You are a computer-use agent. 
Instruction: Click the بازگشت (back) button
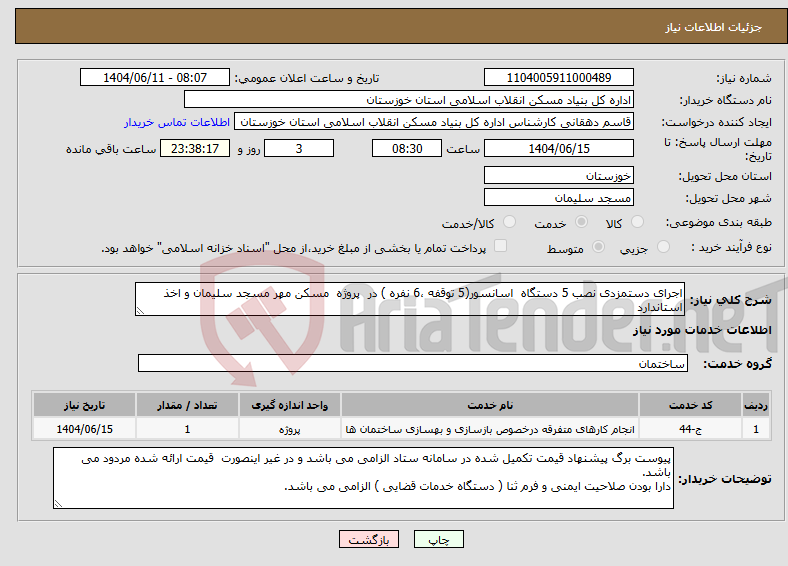point(369,539)
